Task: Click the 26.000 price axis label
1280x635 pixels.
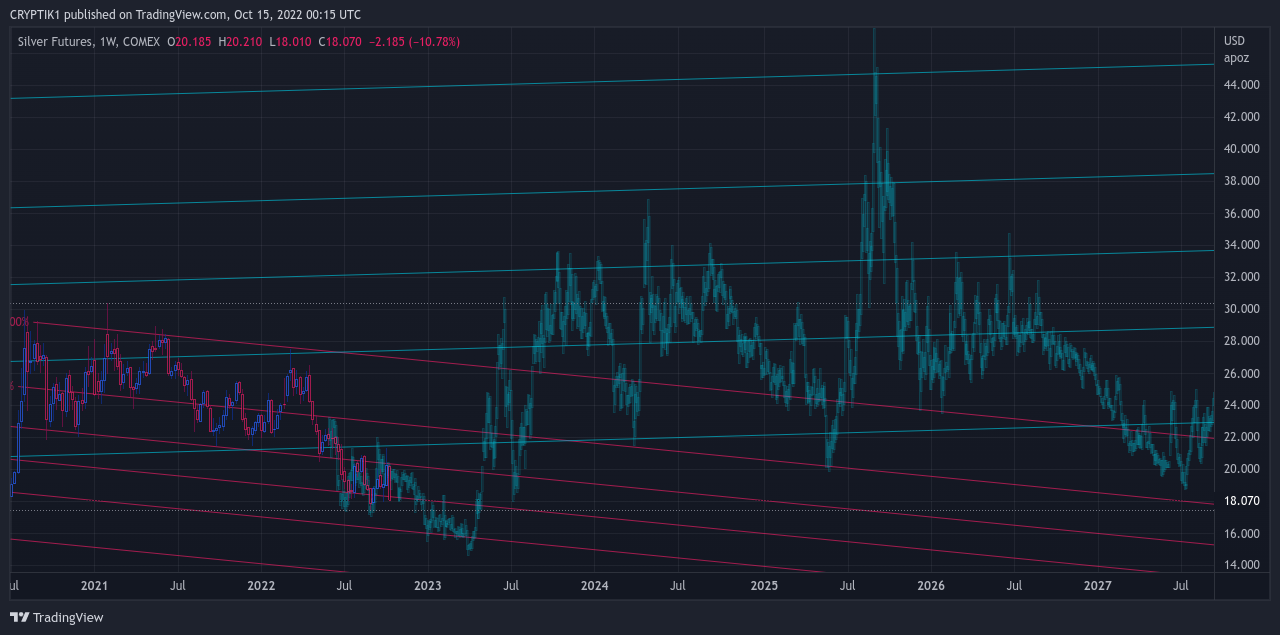Action: (1242, 373)
